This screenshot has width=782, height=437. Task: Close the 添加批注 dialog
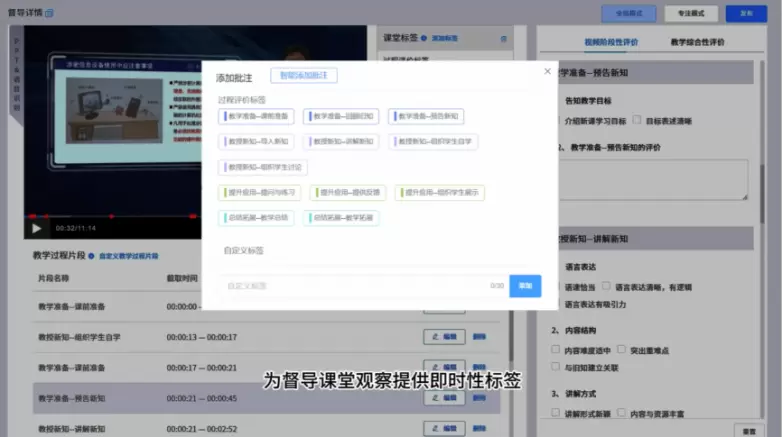547,71
